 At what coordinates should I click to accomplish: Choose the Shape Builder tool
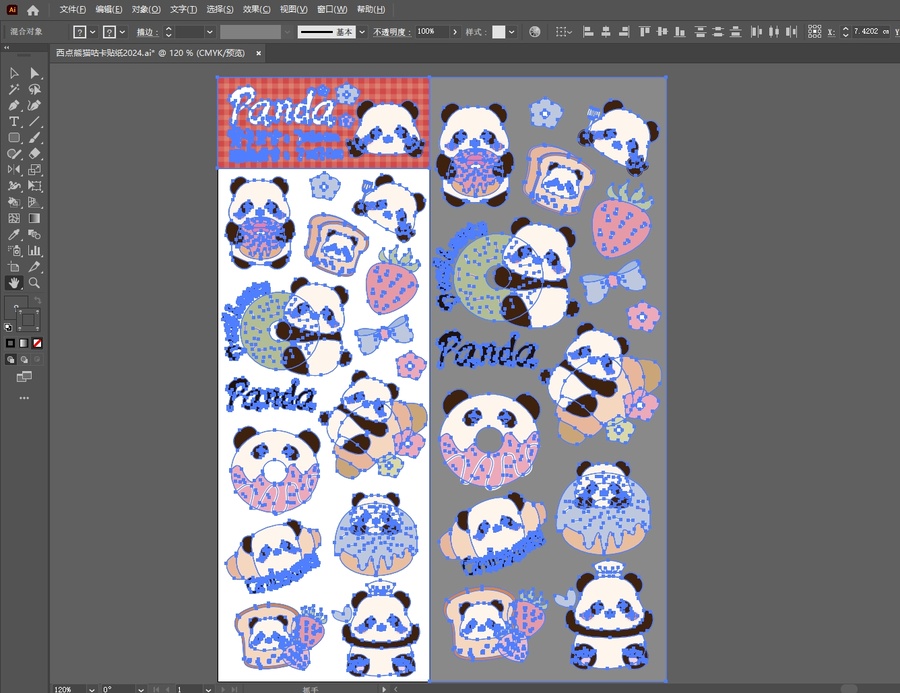(x=14, y=202)
